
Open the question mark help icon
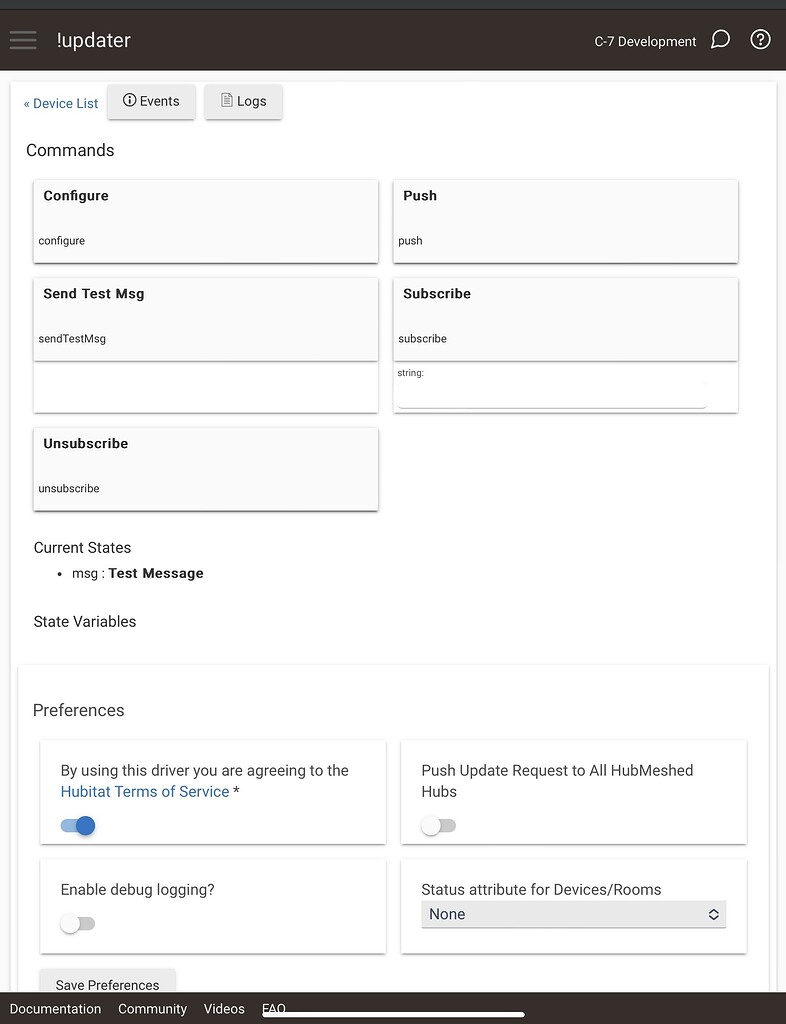760,39
